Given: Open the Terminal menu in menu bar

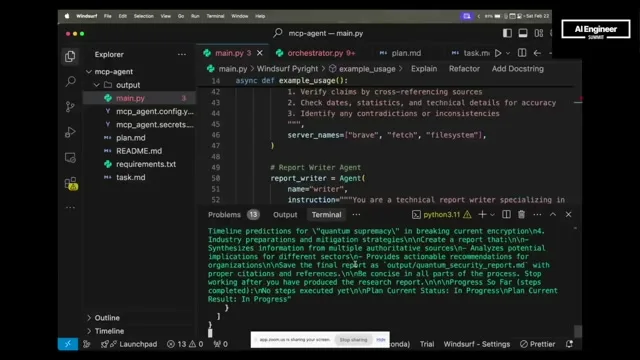Looking at the screenshot, I should tap(215, 16).
